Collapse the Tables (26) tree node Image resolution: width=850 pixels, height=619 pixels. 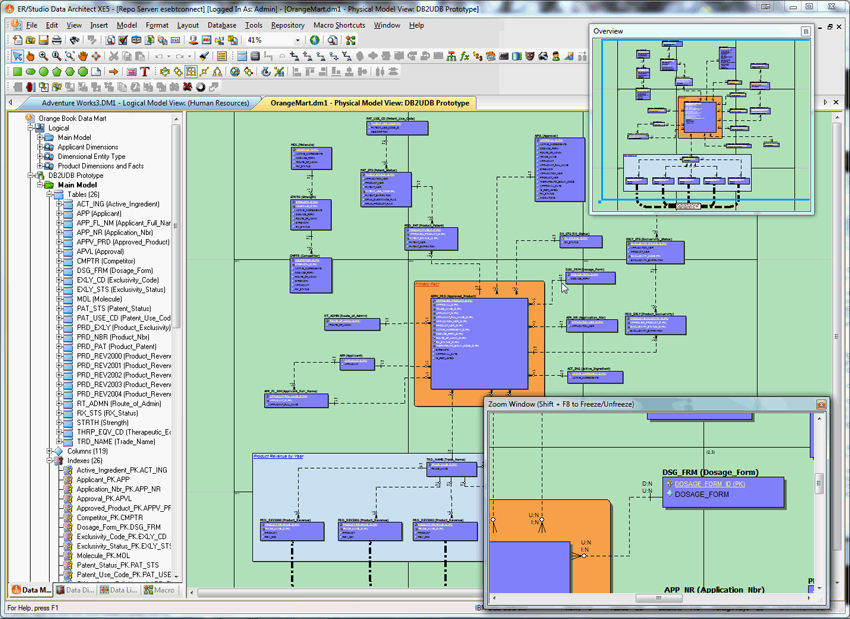[x=49, y=195]
